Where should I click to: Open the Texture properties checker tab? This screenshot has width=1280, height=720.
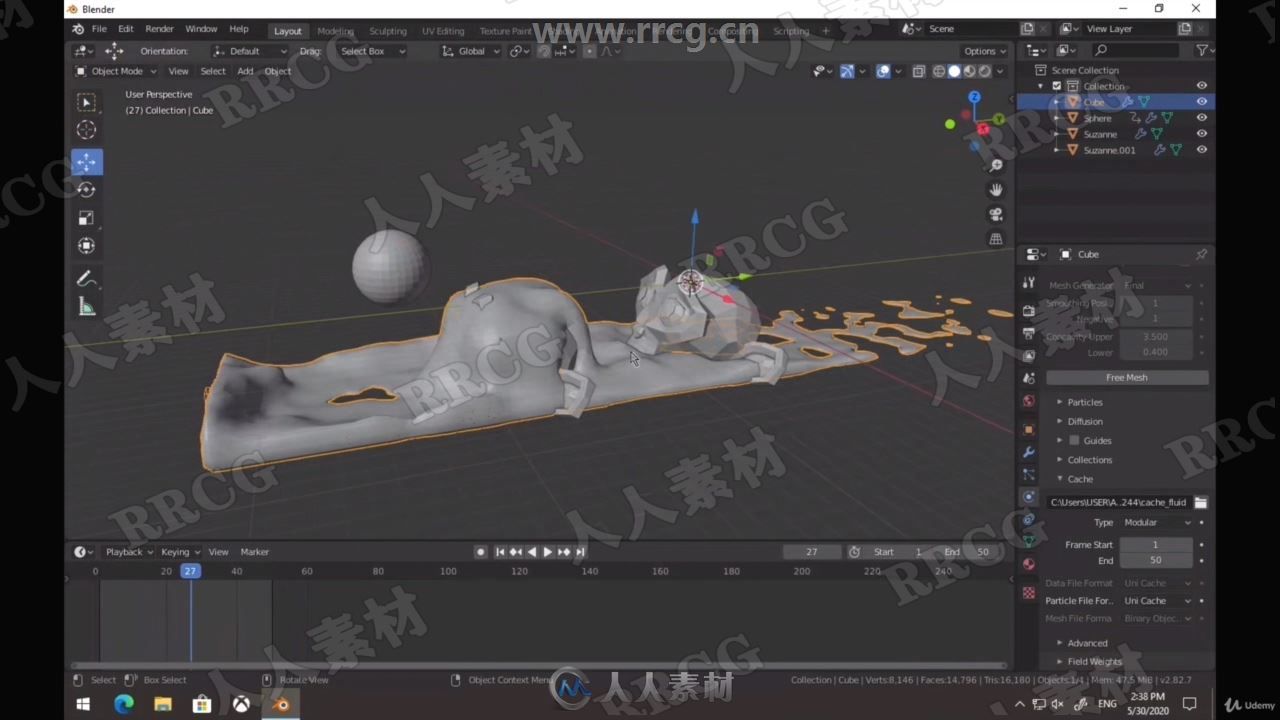1029,593
